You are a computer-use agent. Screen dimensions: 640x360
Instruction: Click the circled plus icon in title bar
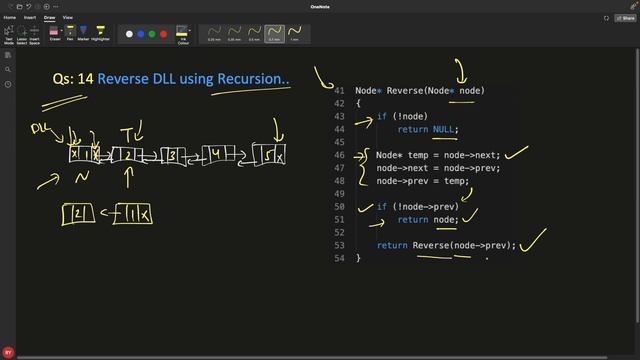(47, 7)
